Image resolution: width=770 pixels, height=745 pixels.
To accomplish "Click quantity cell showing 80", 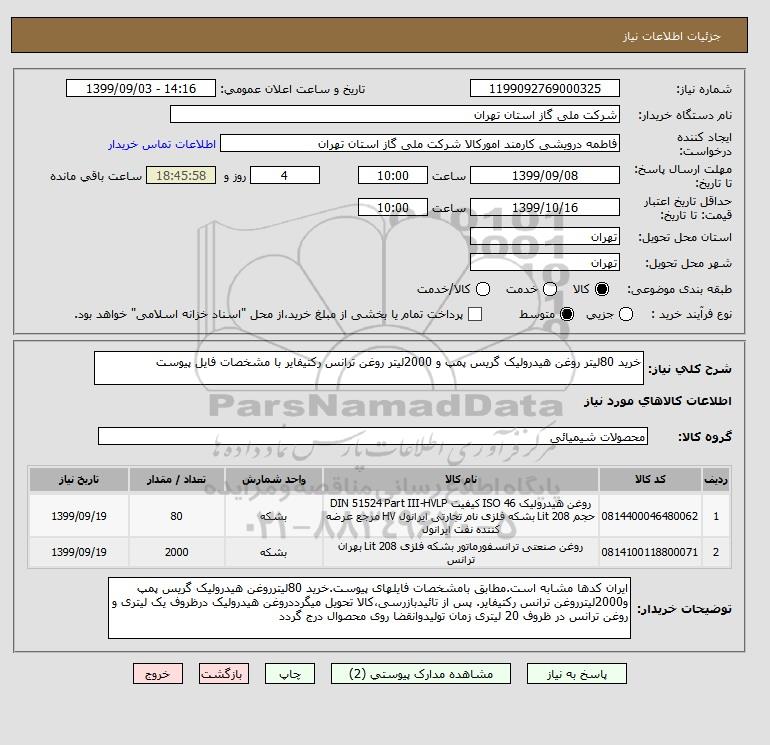I will (176, 516).
